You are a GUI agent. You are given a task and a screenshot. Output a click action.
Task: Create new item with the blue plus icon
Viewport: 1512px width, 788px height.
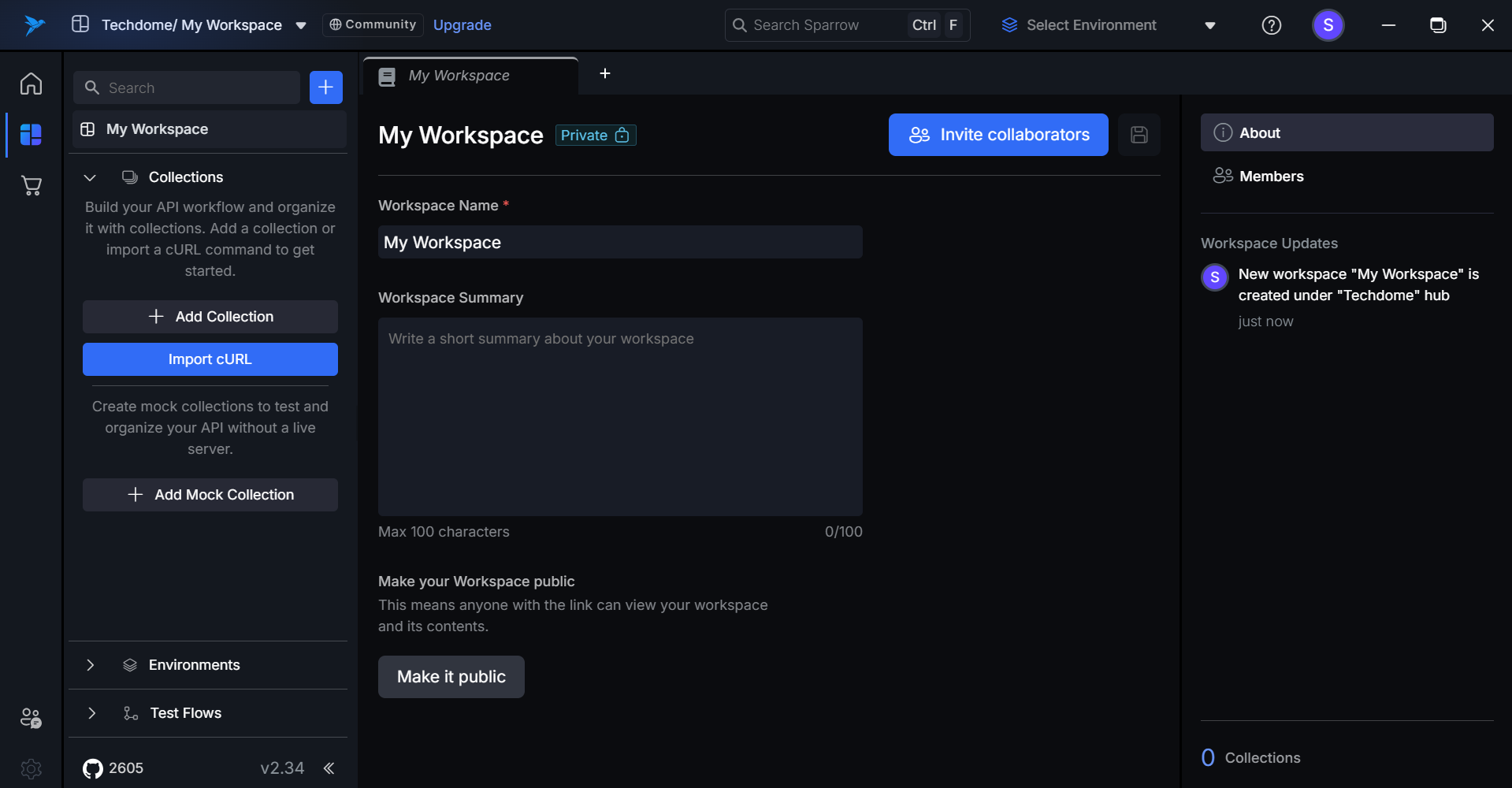325,87
